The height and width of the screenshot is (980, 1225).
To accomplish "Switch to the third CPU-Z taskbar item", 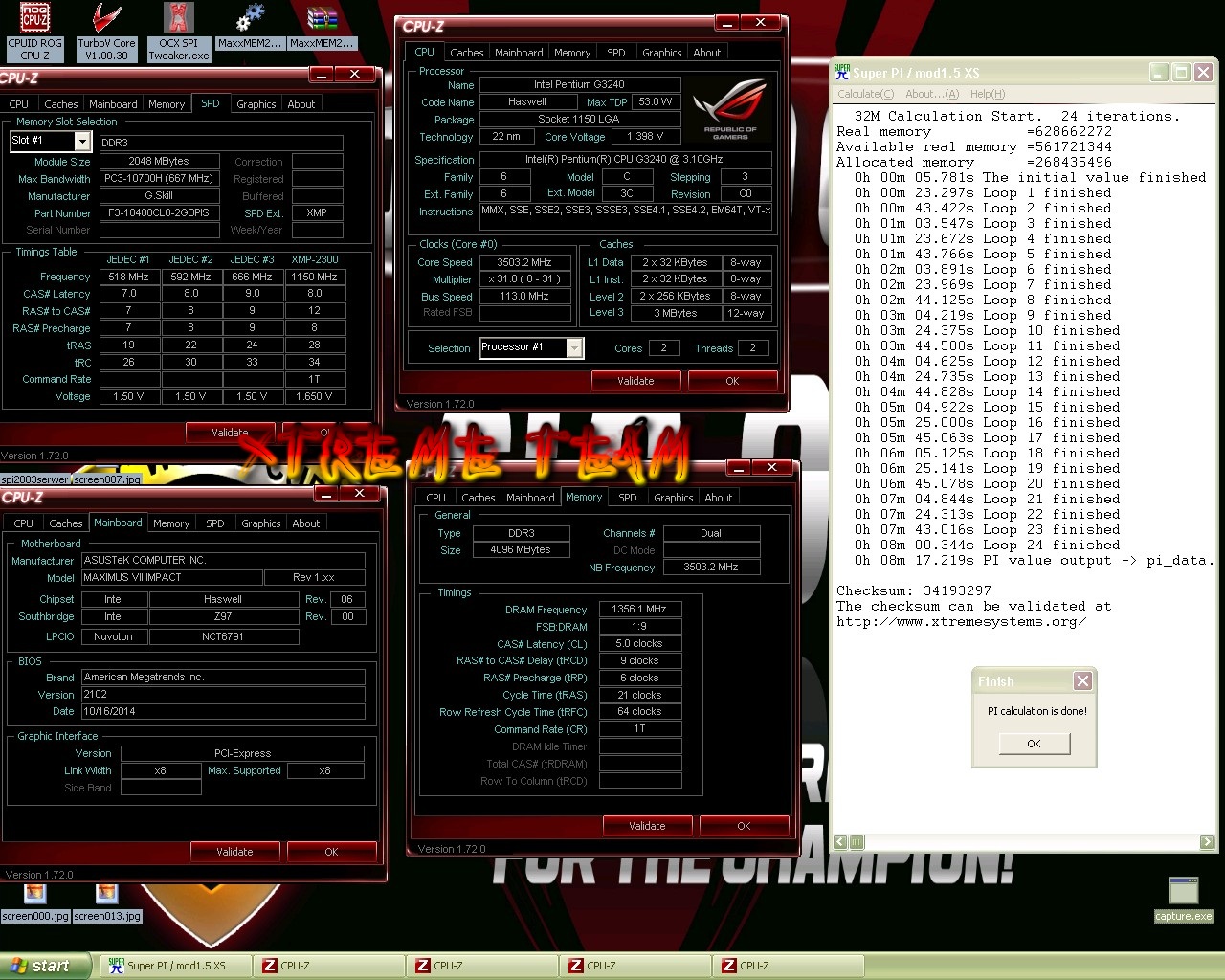I will point(635,966).
